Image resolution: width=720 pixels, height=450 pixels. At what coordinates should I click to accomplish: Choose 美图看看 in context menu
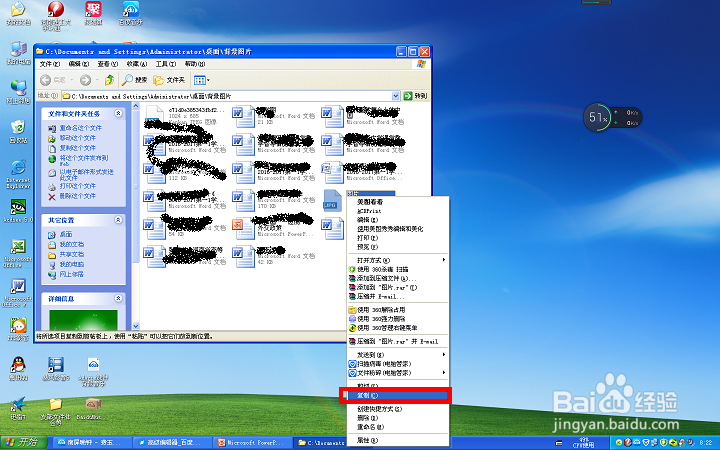[x=398, y=202]
